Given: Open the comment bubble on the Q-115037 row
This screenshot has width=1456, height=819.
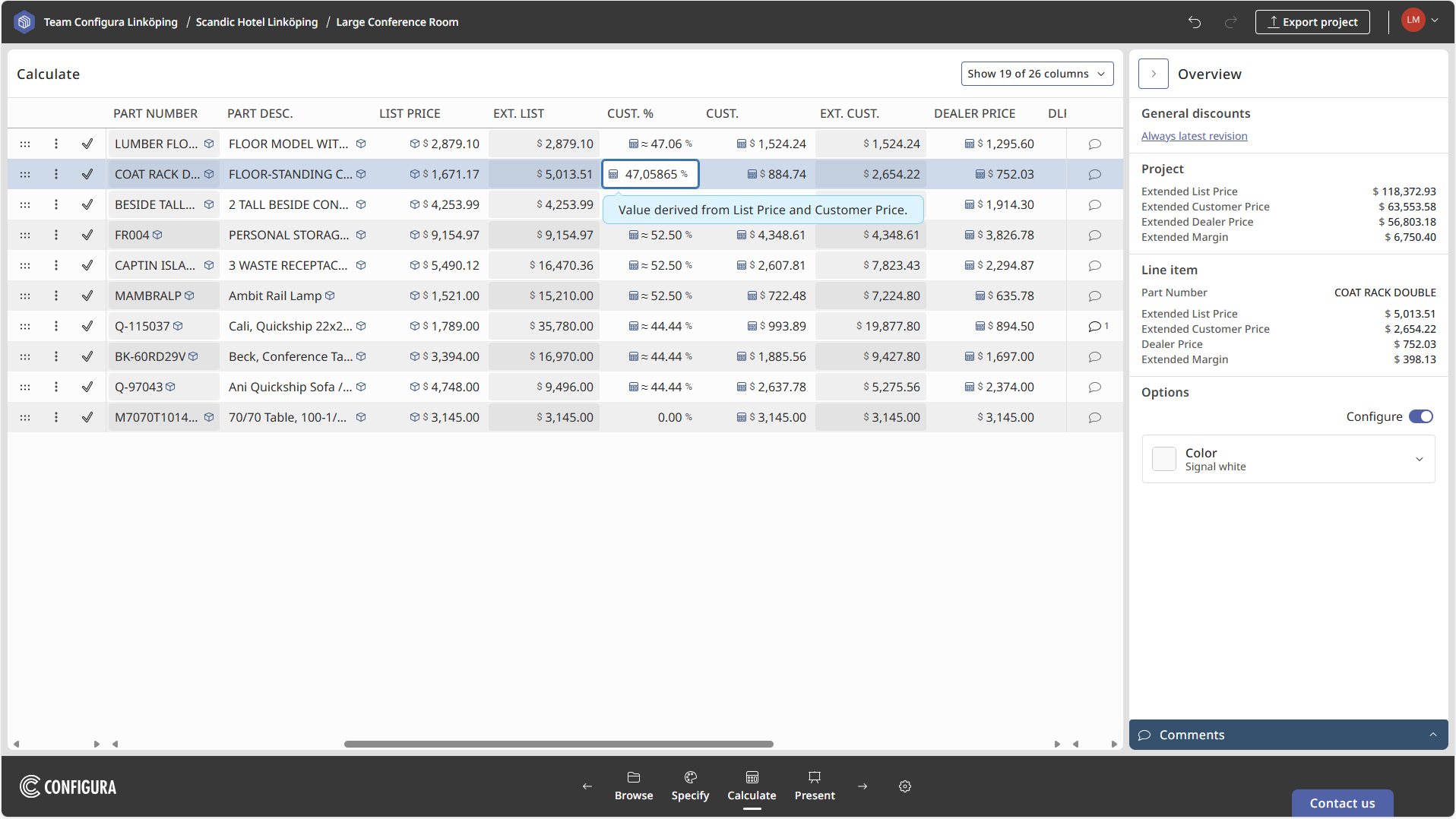Looking at the screenshot, I should pos(1095,326).
